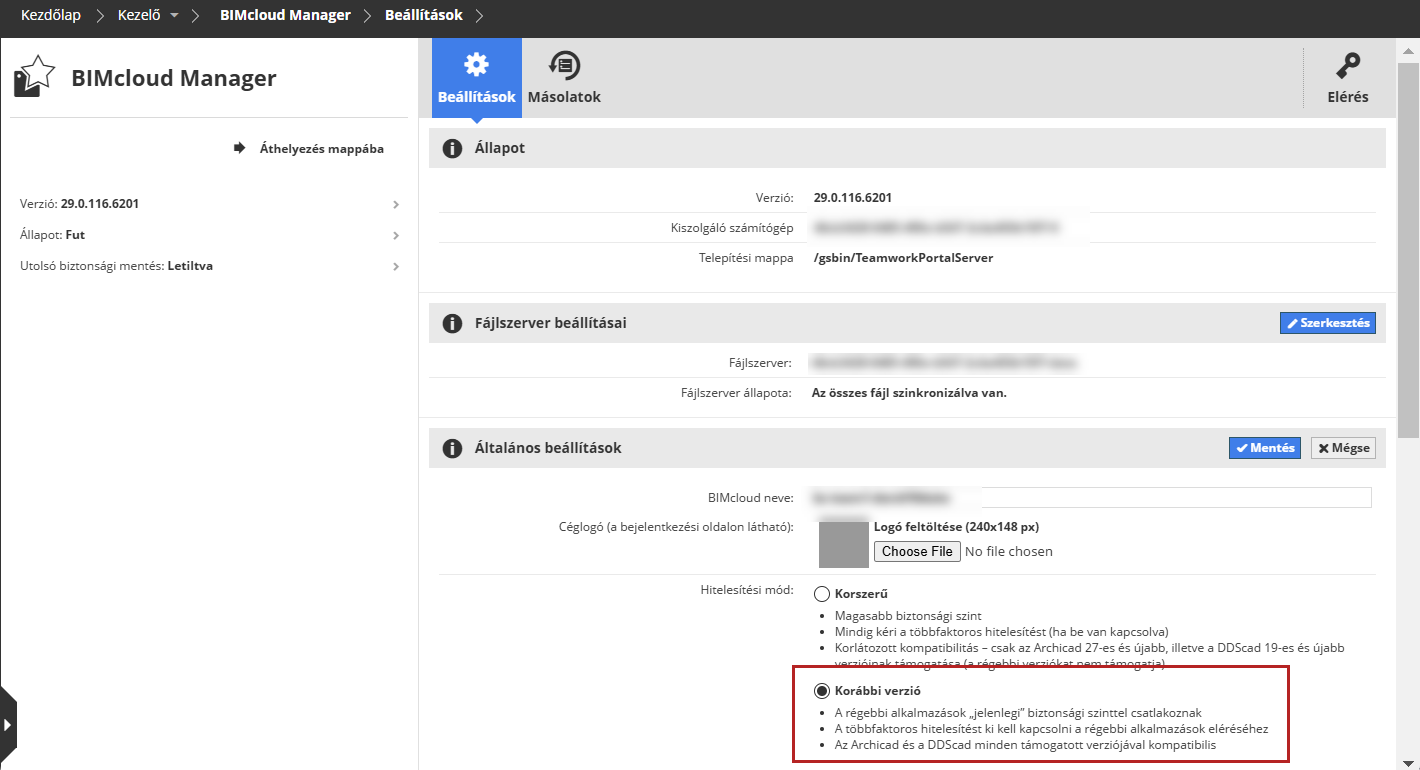Click BIMcloud Manager in the breadcrumb
Viewport: 1420px width, 770px height.
285,16
